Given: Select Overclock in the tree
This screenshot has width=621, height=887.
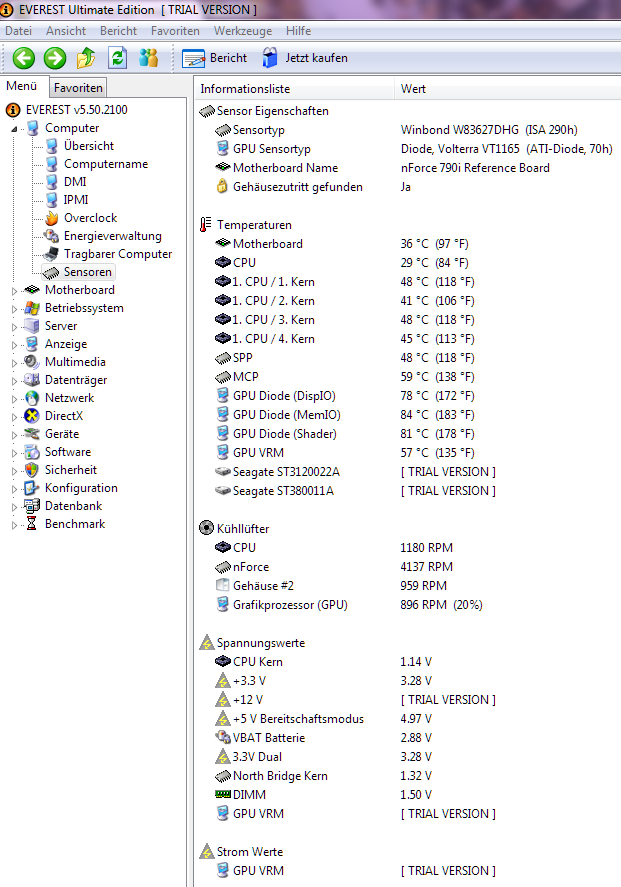Looking at the screenshot, I should tap(90, 218).
